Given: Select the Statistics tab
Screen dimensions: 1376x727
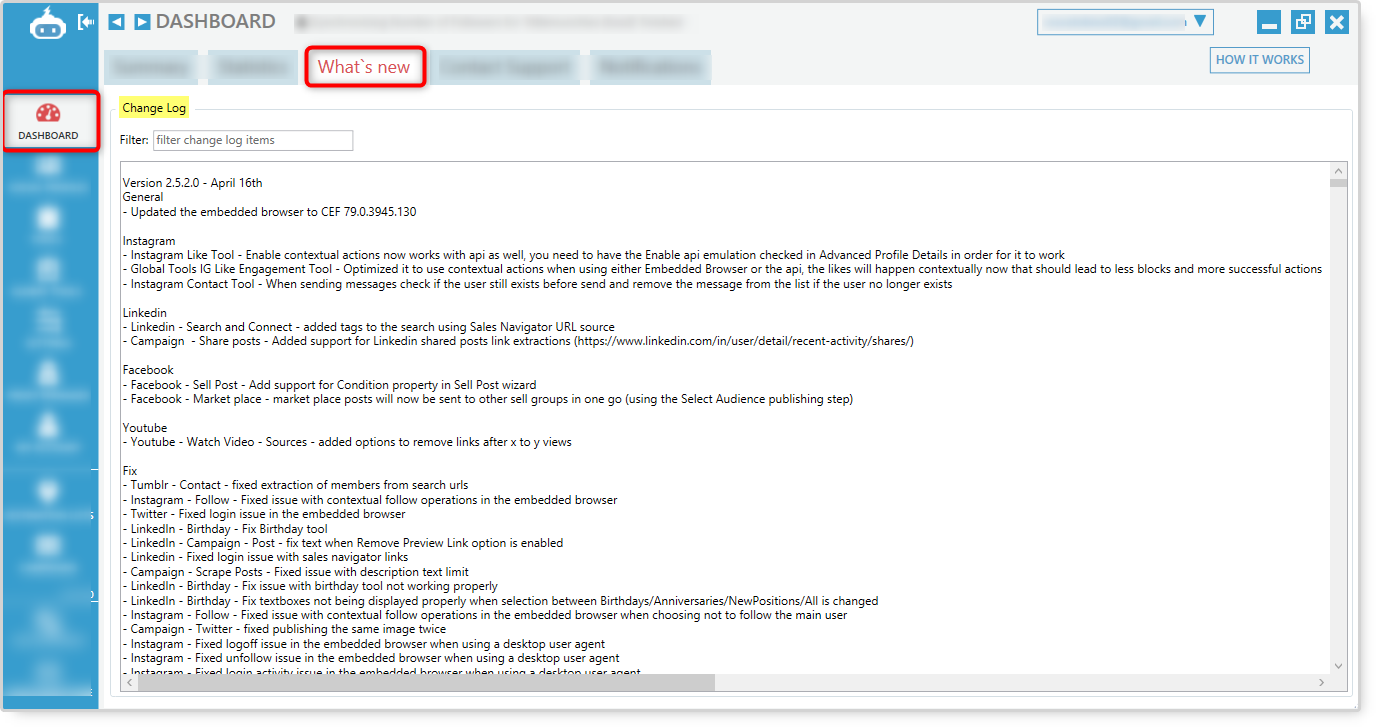Looking at the screenshot, I should [251, 67].
